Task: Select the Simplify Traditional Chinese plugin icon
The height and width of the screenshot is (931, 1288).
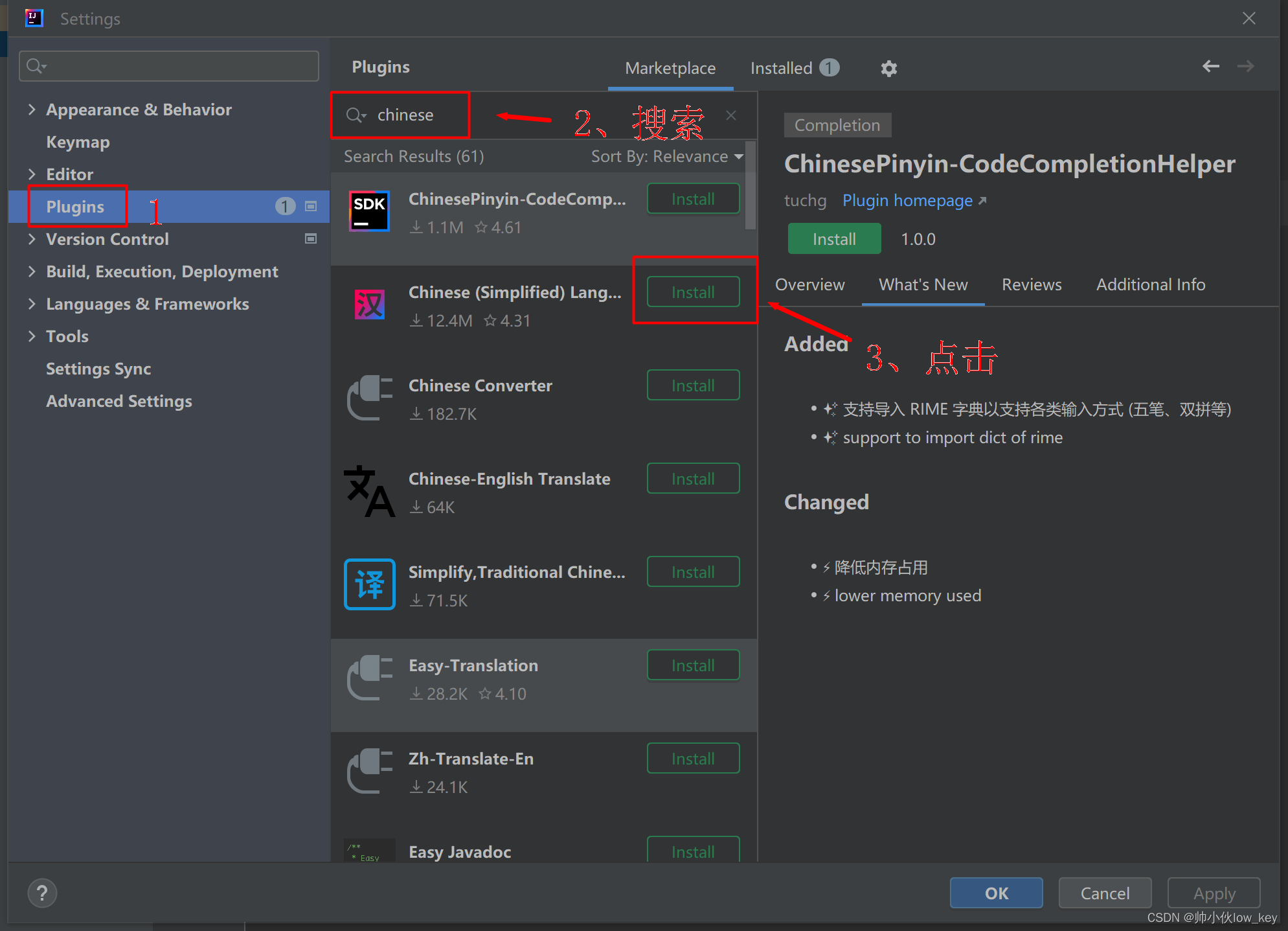Action: (x=370, y=584)
